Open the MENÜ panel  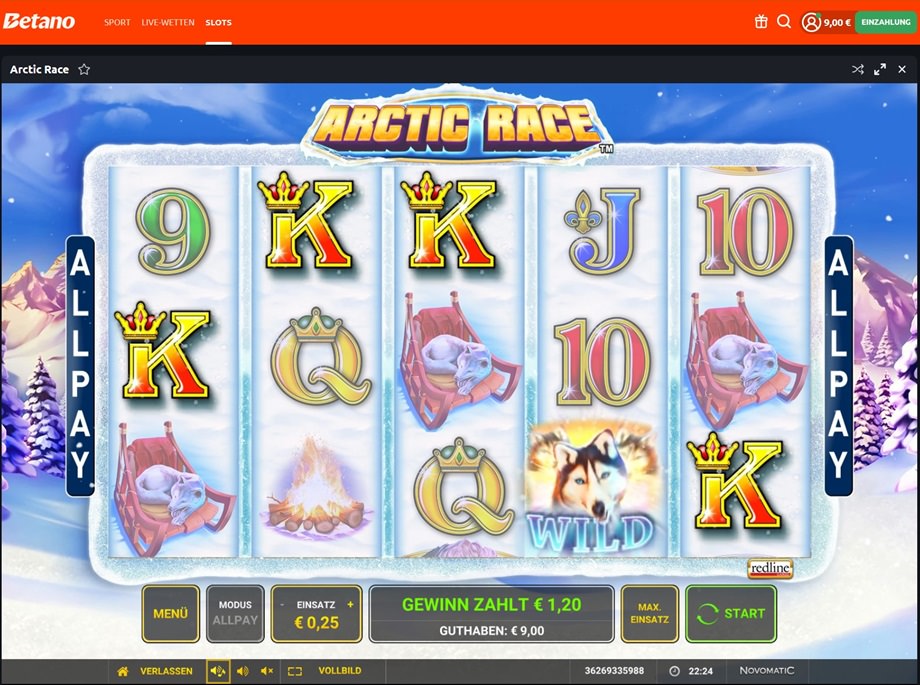(x=170, y=613)
